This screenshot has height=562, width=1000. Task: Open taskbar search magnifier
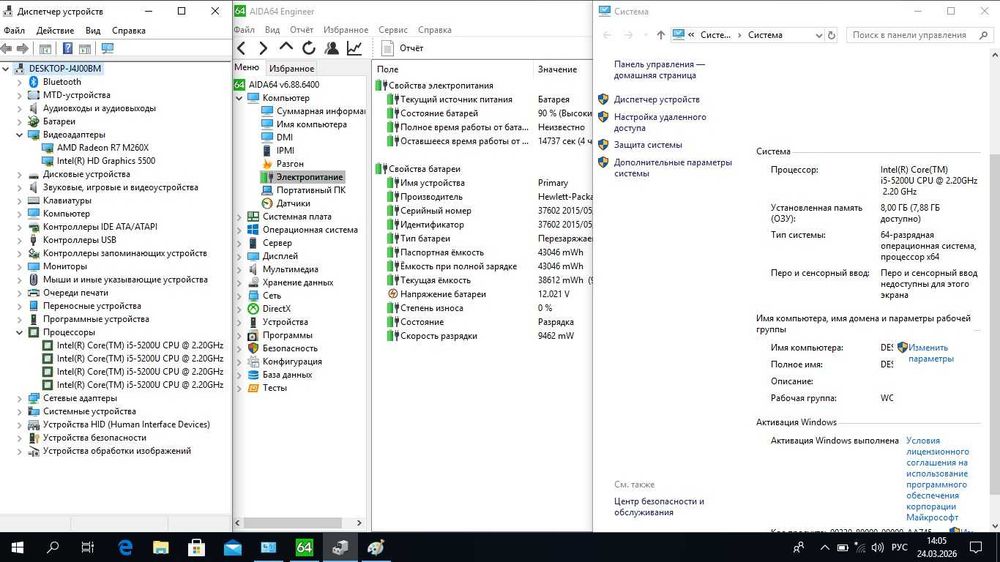[x=53, y=547]
